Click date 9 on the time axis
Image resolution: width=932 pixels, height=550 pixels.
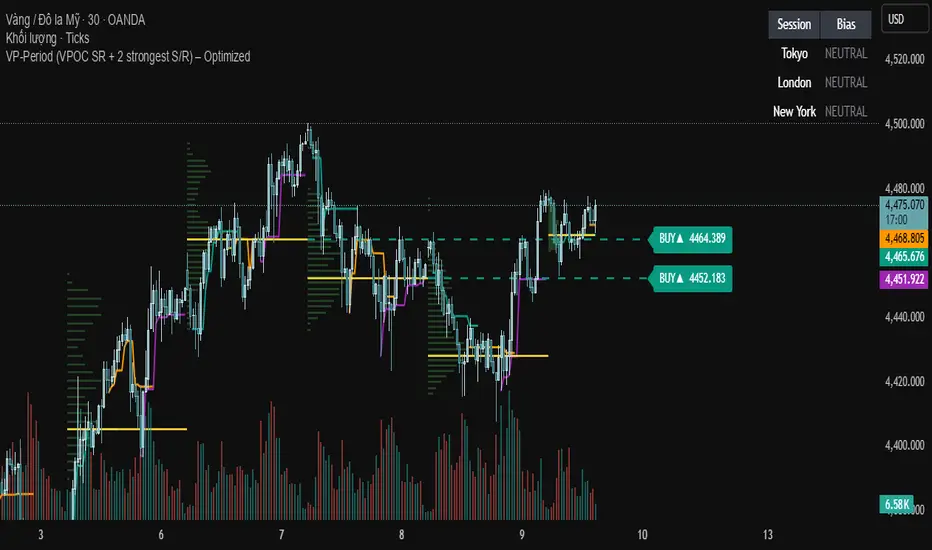522,534
